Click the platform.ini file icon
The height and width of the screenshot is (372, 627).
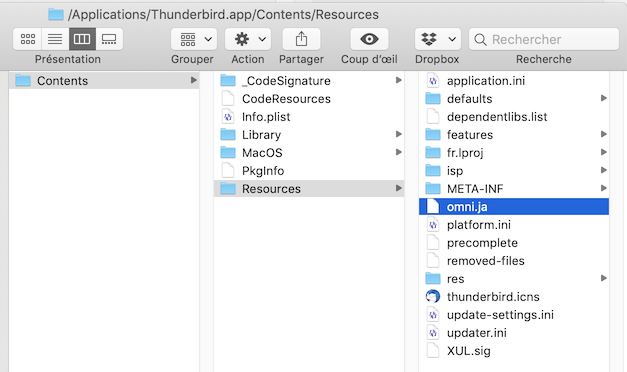pyautogui.click(x=433, y=225)
